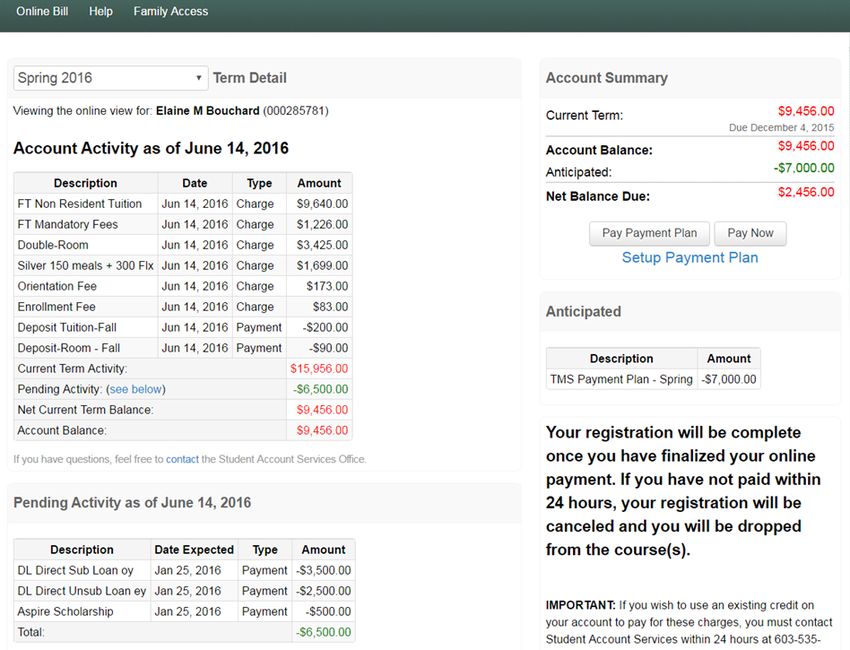
Task: Click the TMS Payment Plan - Spring entry
Action: pos(621,380)
